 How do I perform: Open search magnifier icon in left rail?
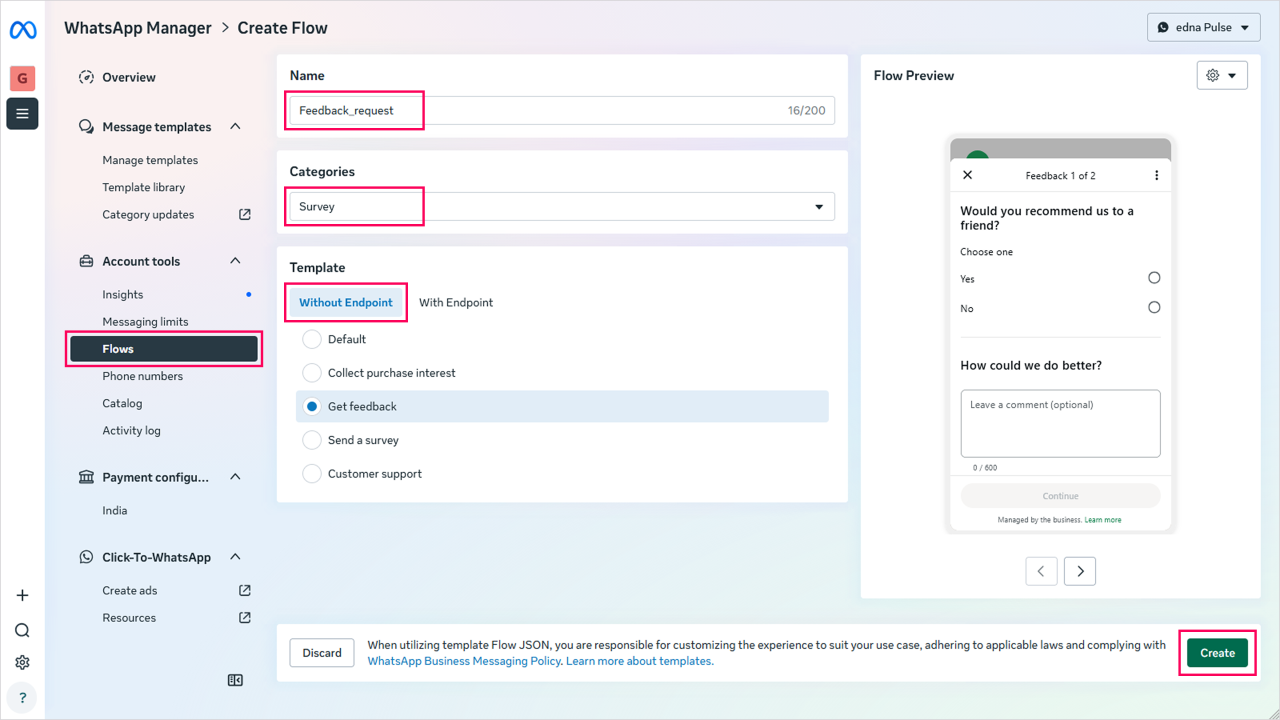point(22,630)
